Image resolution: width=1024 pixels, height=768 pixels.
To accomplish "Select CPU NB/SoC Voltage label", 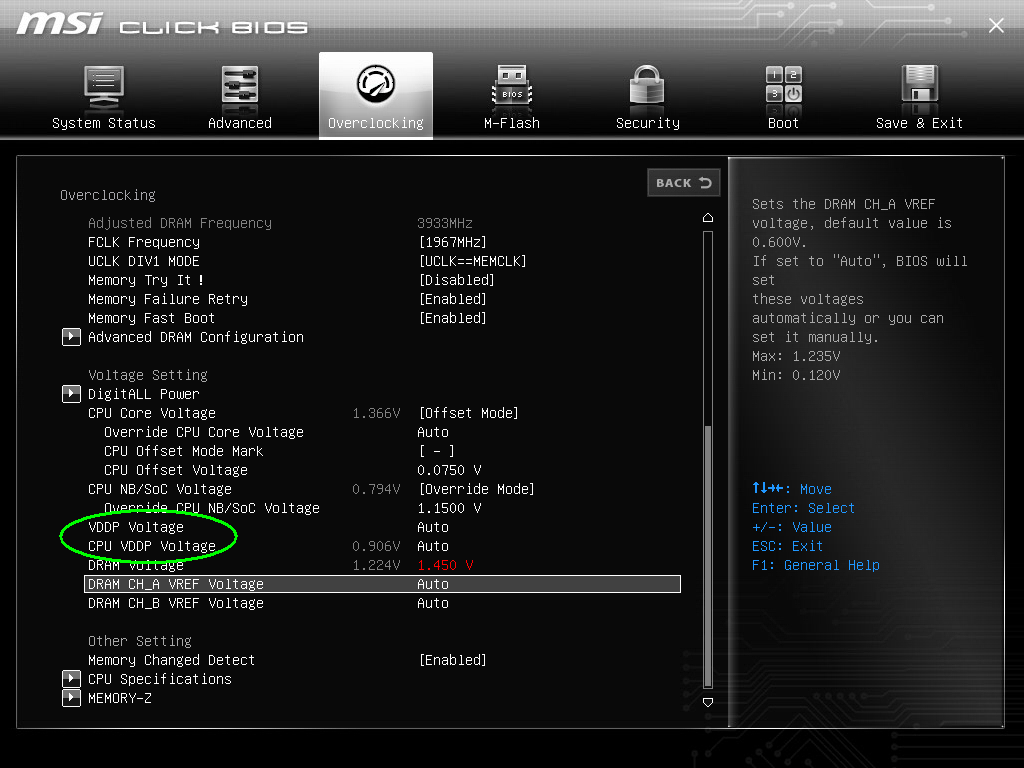I will click(159, 489).
